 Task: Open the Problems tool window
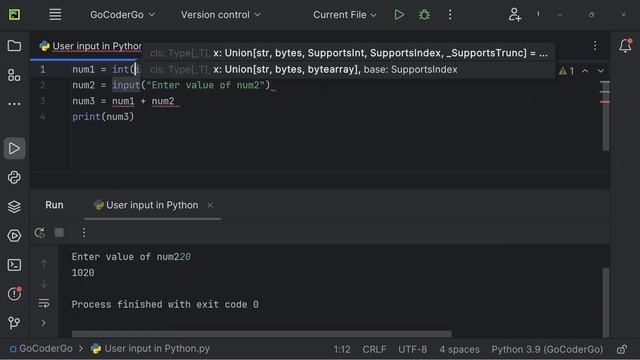point(14,294)
